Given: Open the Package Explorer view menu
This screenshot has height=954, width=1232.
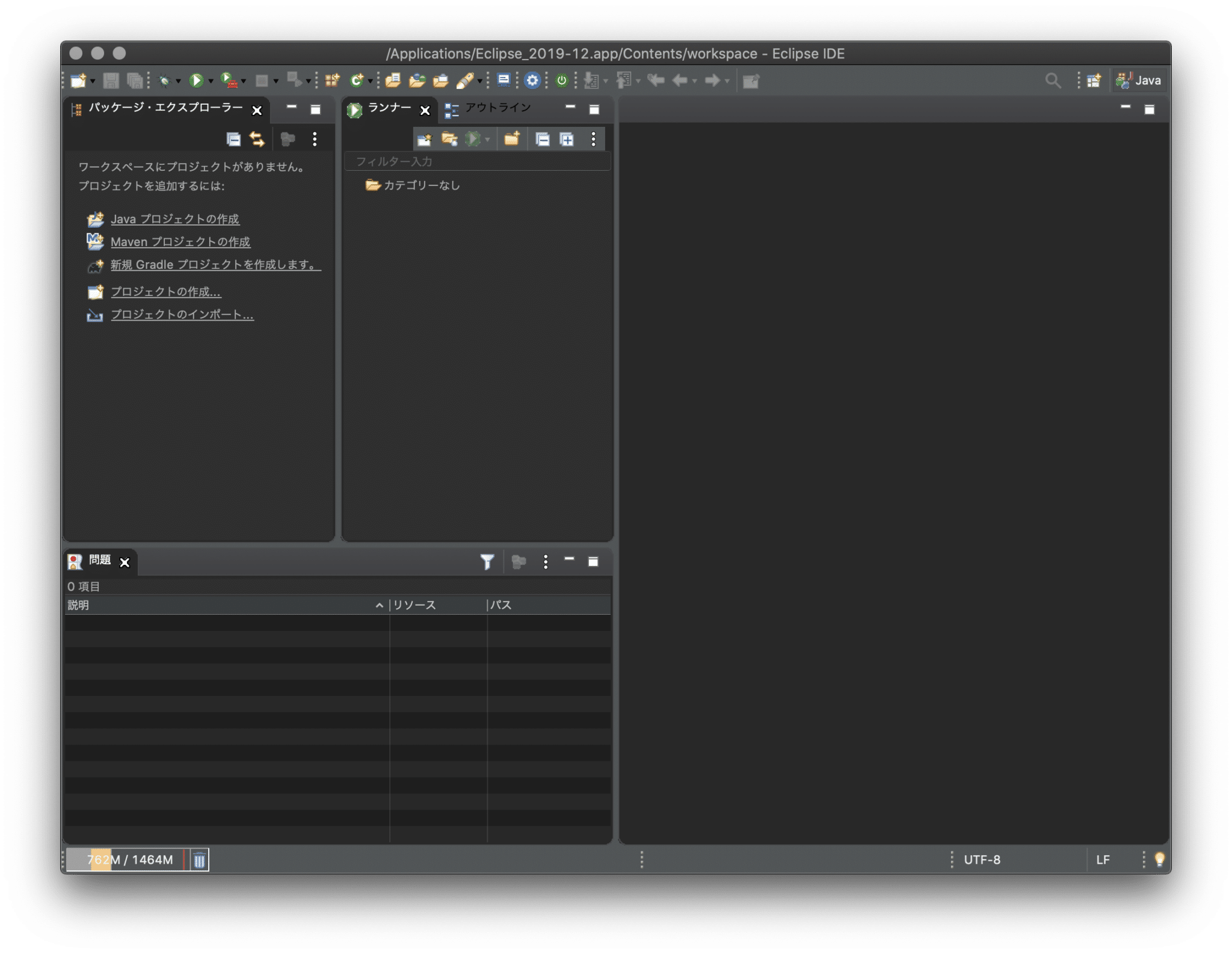Looking at the screenshot, I should pyautogui.click(x=314, y=139).
